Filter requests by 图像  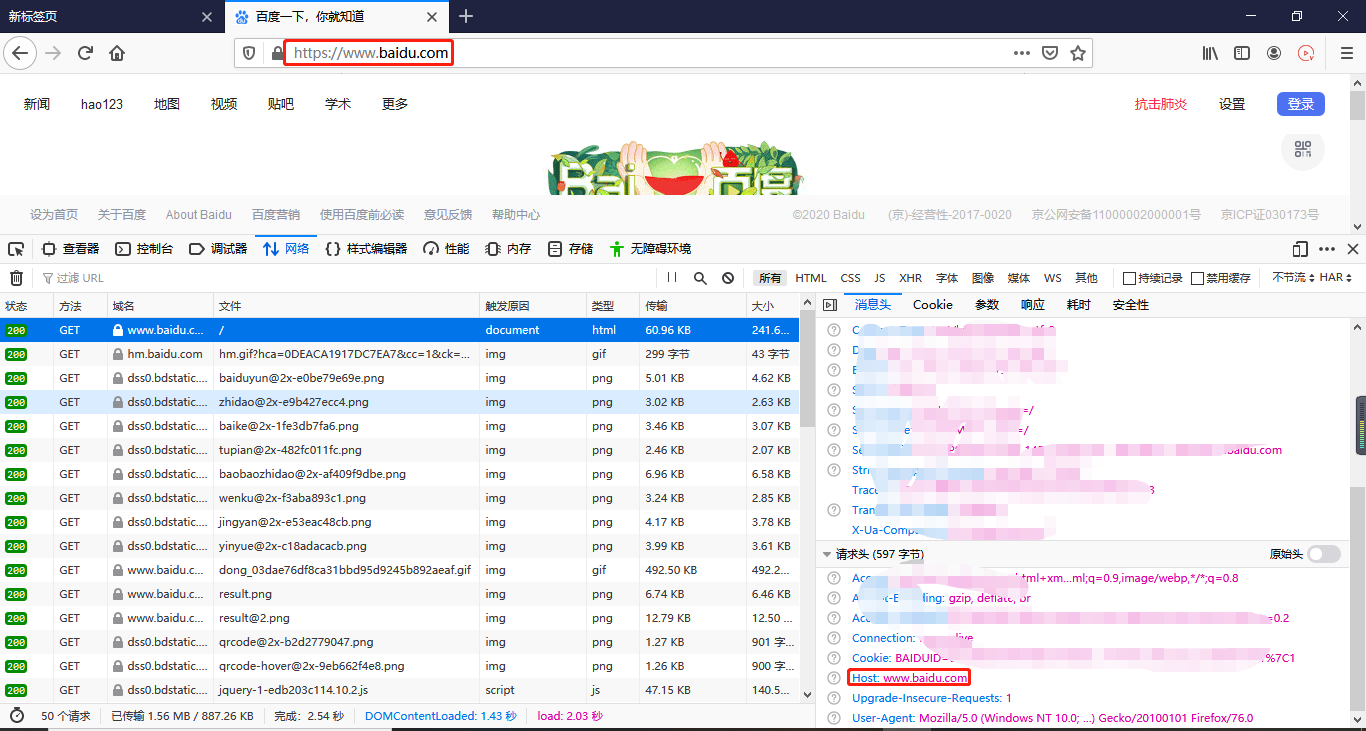[x=982, y=278]
